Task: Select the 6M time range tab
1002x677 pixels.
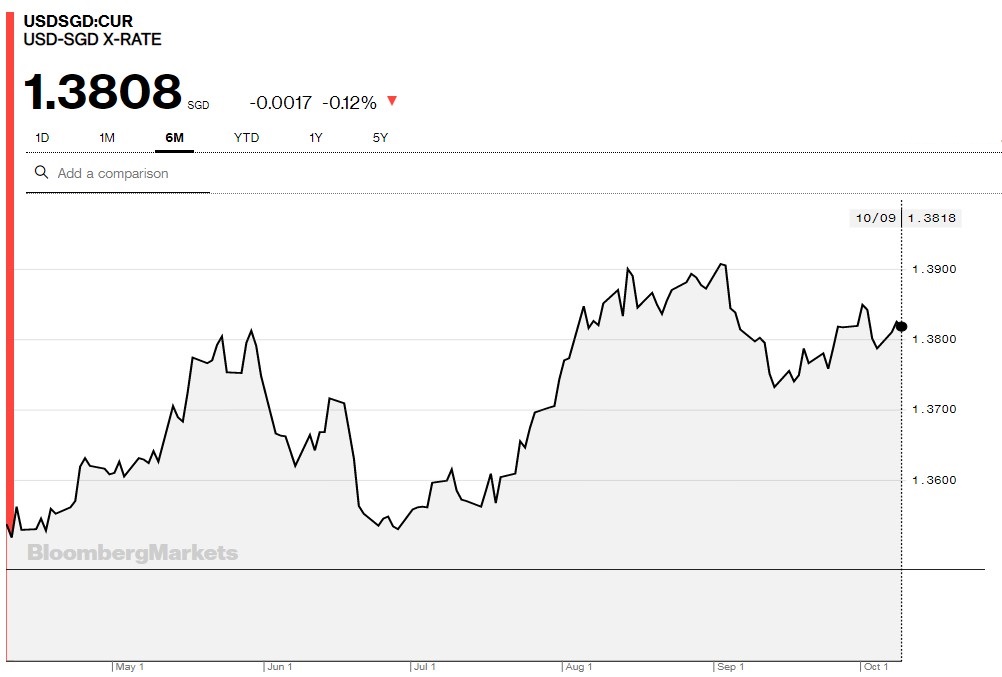Action: click(174, 137)
